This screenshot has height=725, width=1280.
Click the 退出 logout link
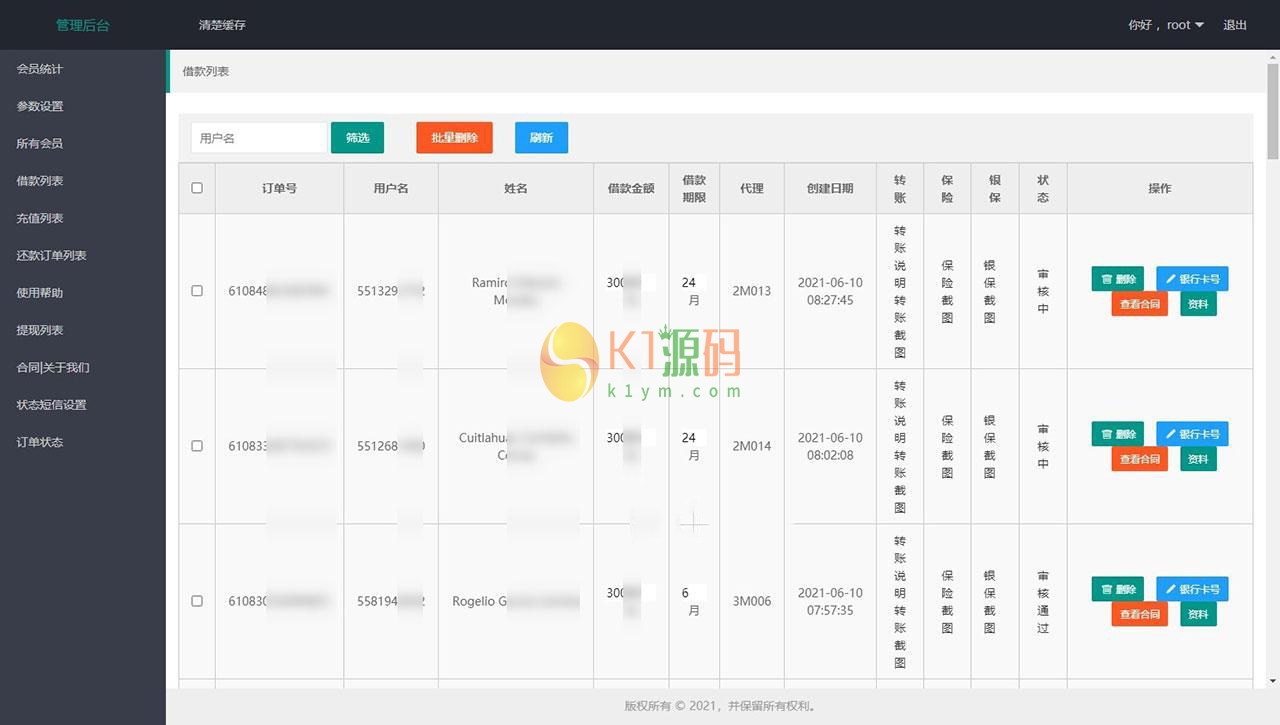tap(1235, 25)
